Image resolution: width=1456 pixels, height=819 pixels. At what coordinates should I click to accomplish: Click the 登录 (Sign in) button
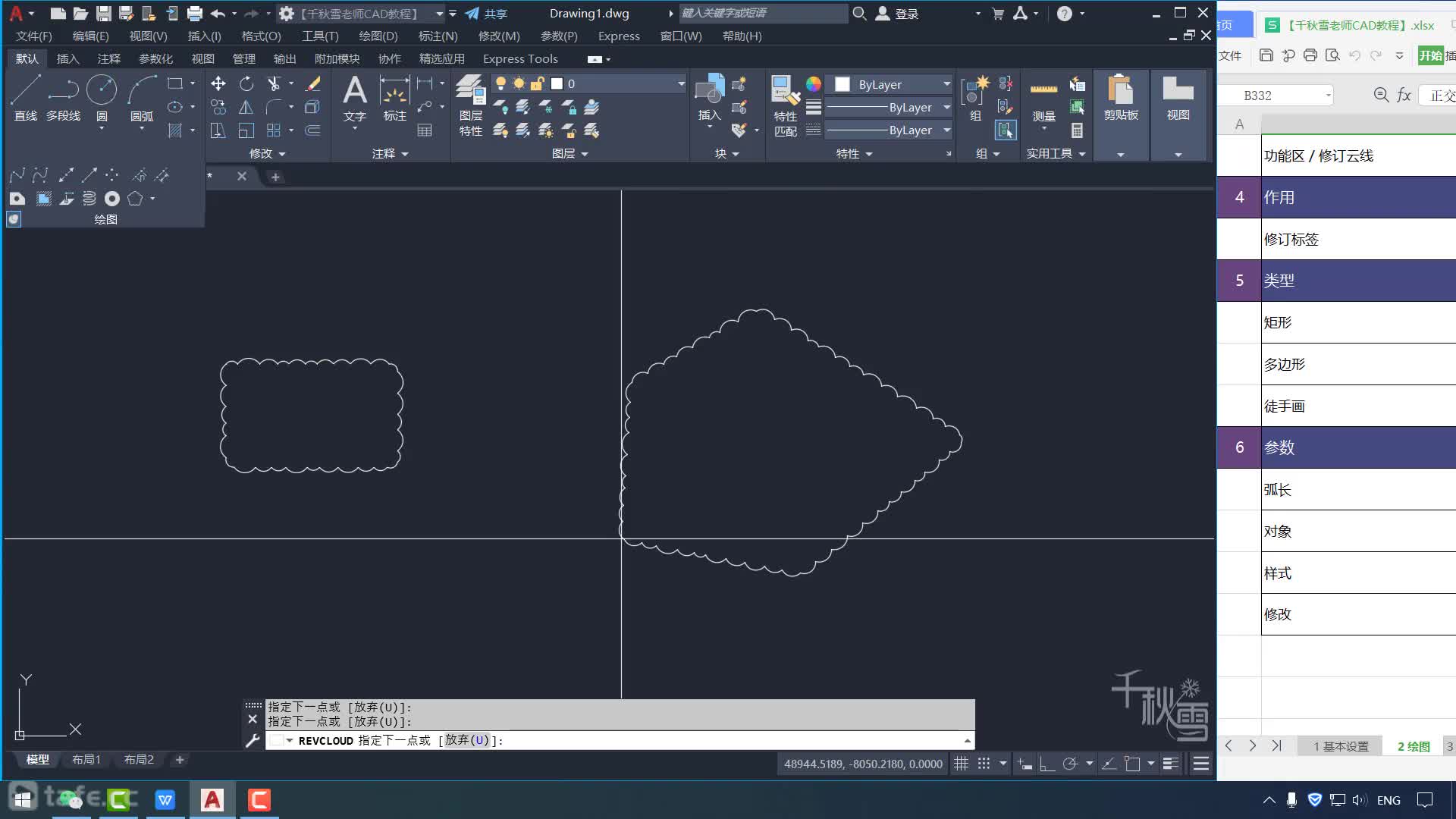(898, 14)
